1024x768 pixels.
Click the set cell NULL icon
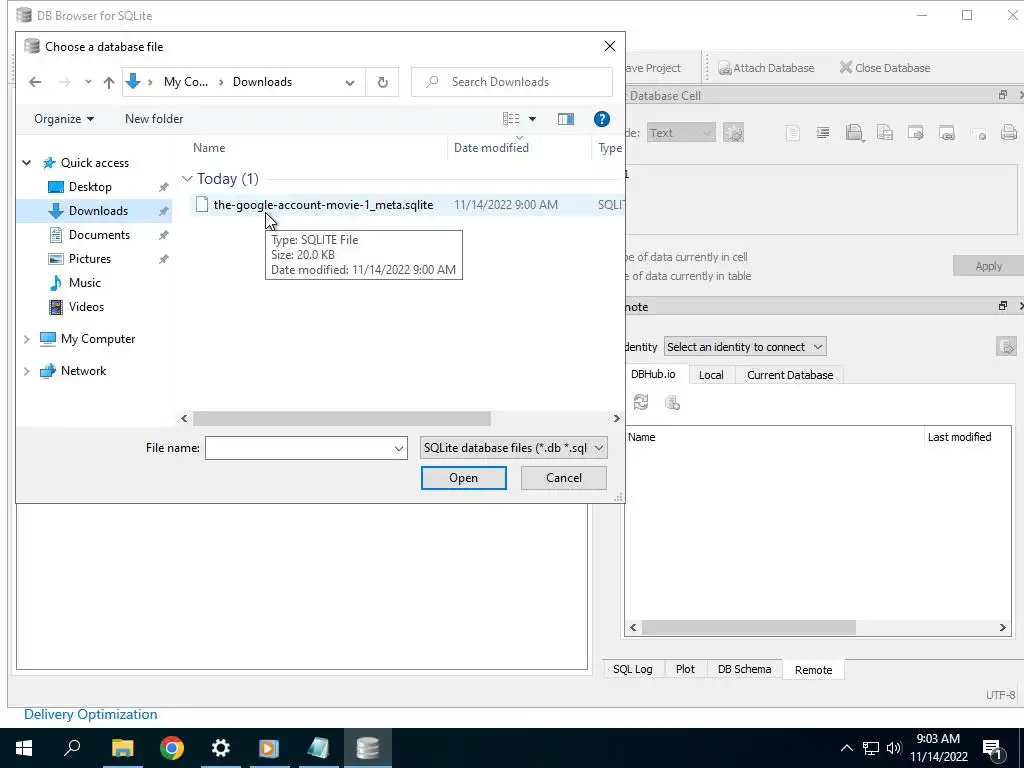click(978, 133)
